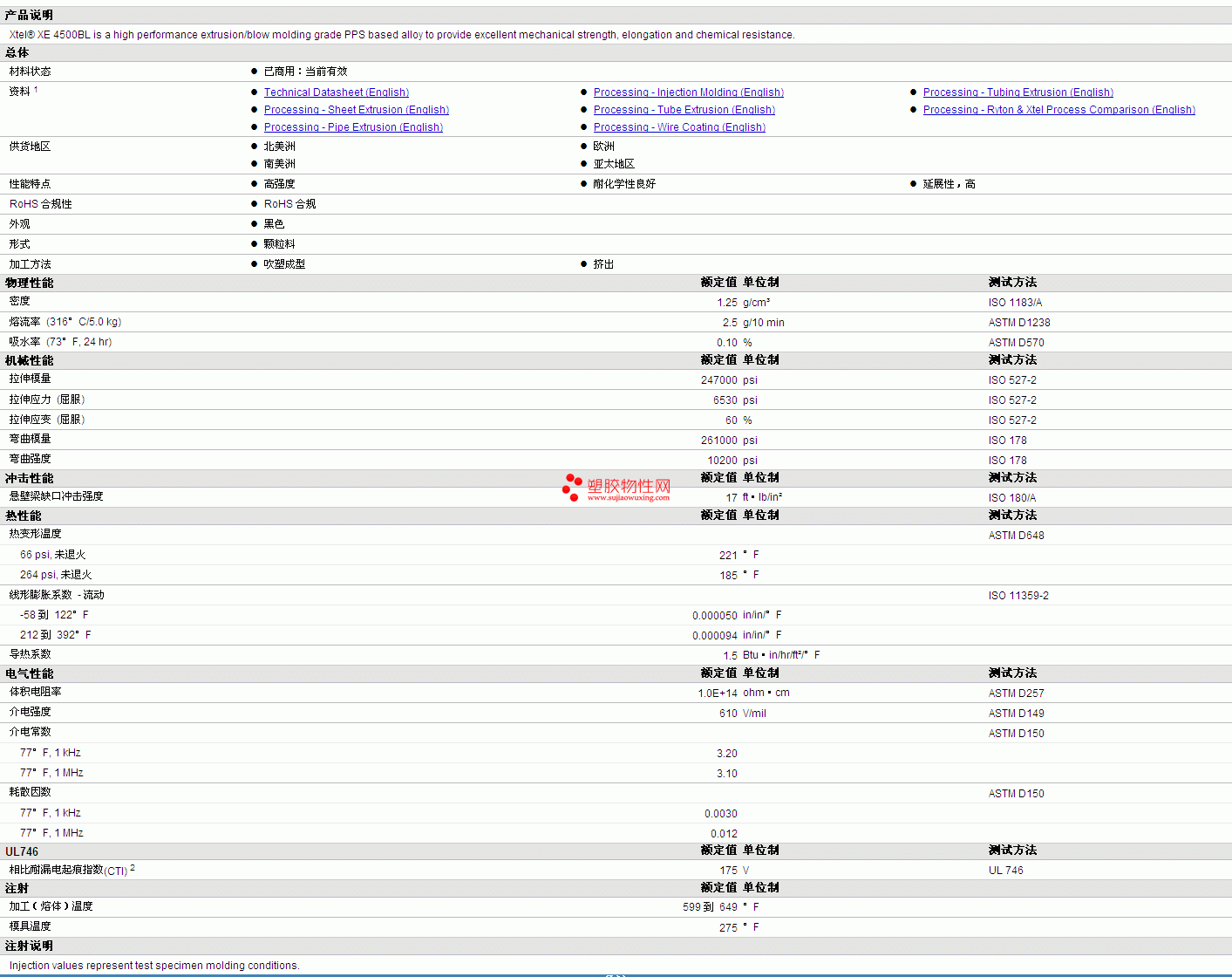Image resolution: width=1232 pixels, height=977 pixels.
Task: Open Processing - Tubing Extrusion (English) link
Action: click(1018, 92)
